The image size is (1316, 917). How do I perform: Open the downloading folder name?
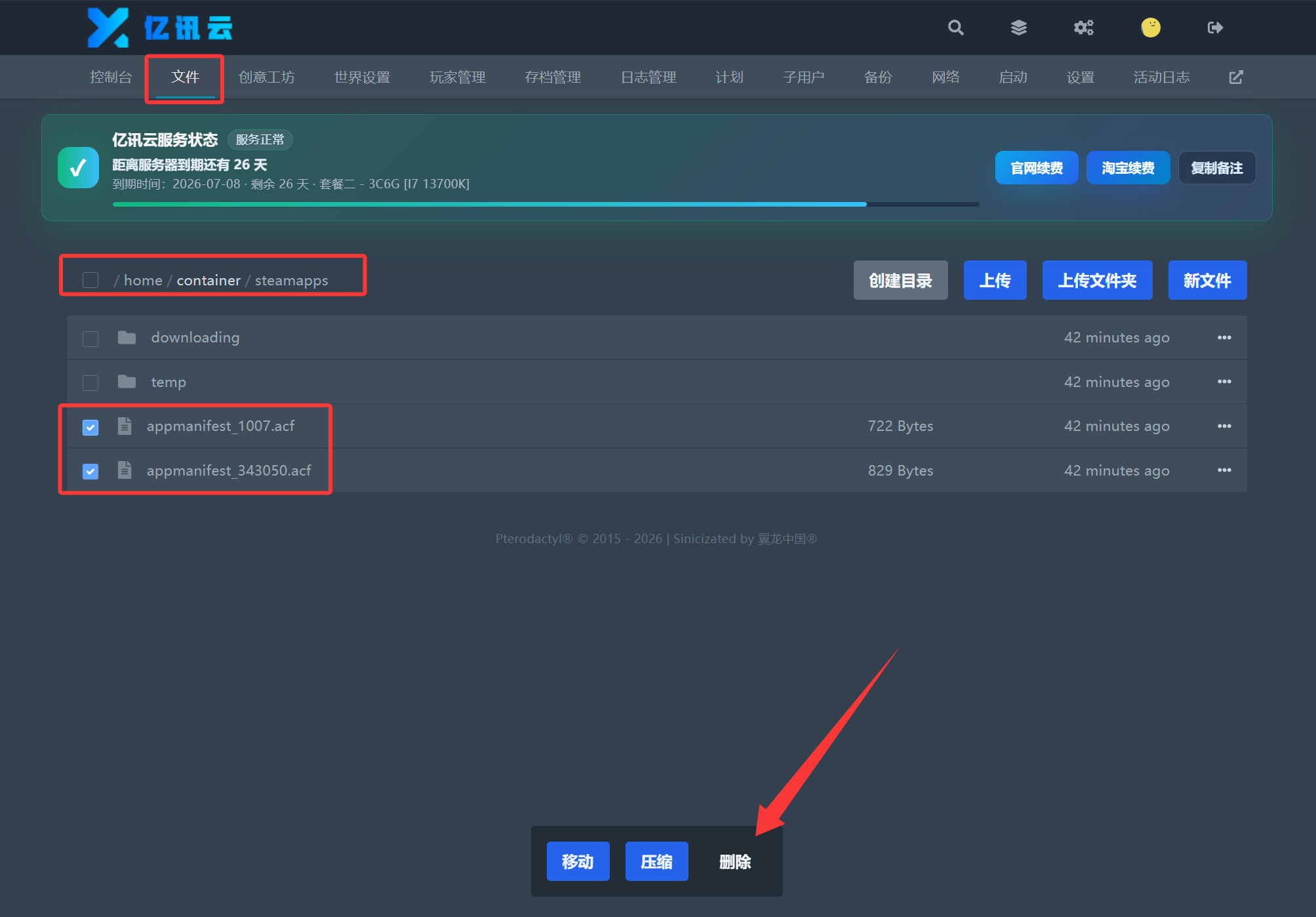tap(195, 337)
